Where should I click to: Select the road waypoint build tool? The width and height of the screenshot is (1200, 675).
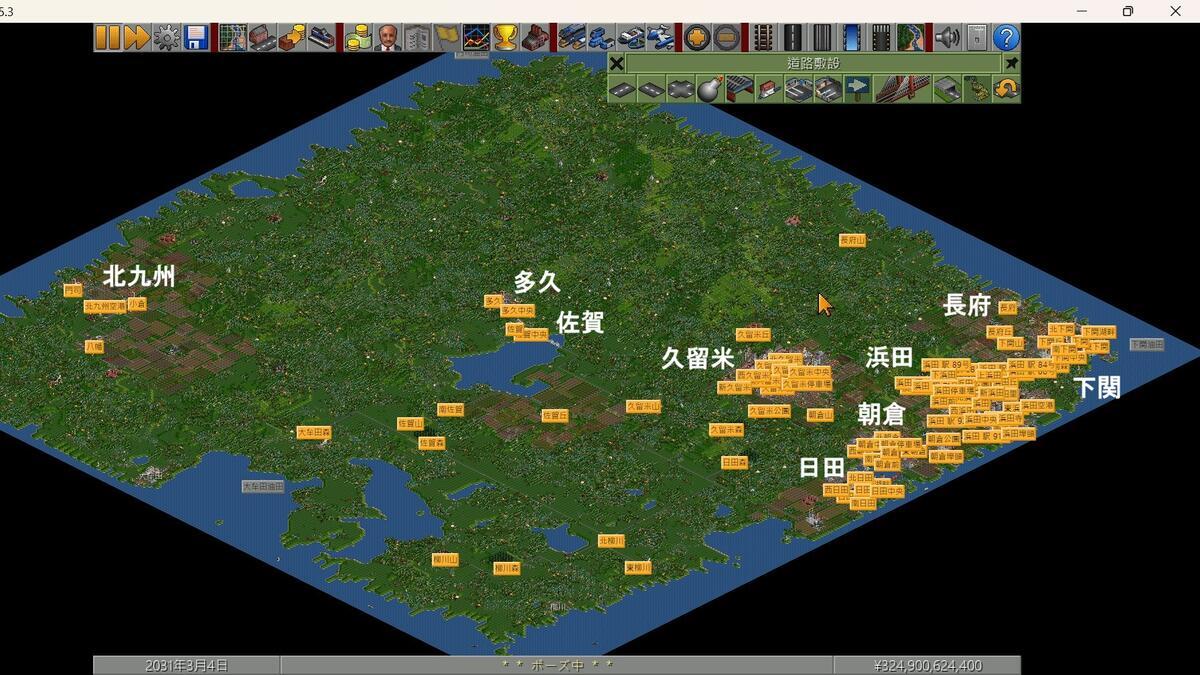769,88
